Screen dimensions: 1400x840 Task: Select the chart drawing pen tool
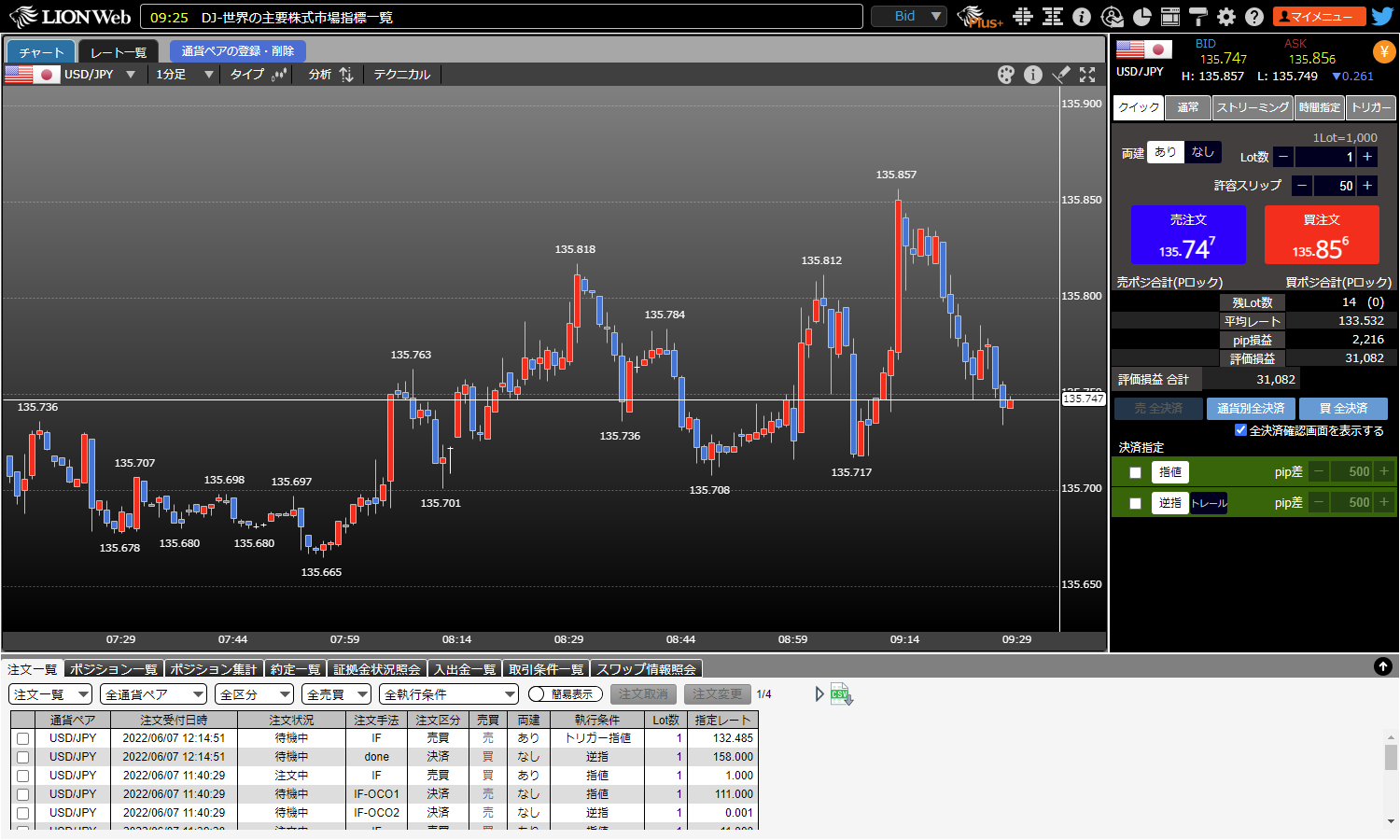1061,75
